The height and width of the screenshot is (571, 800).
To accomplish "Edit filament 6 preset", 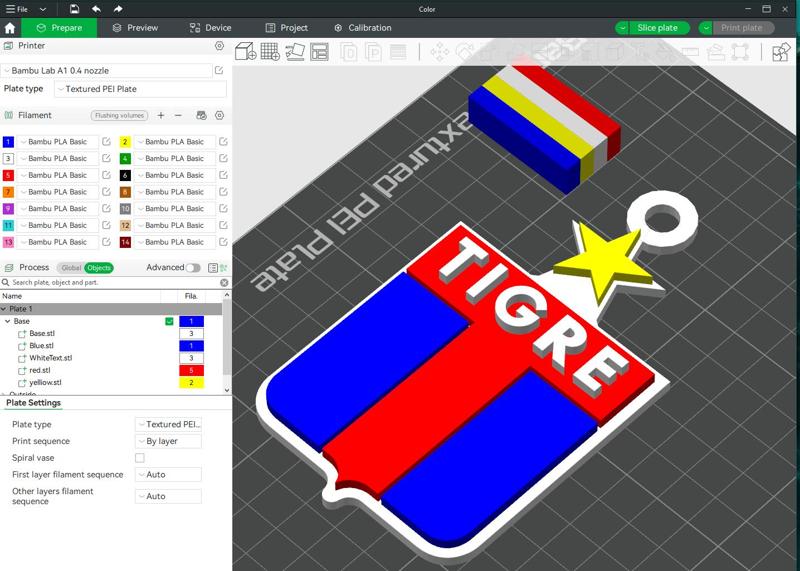I will pyautogui.click(x=223, y=175).
